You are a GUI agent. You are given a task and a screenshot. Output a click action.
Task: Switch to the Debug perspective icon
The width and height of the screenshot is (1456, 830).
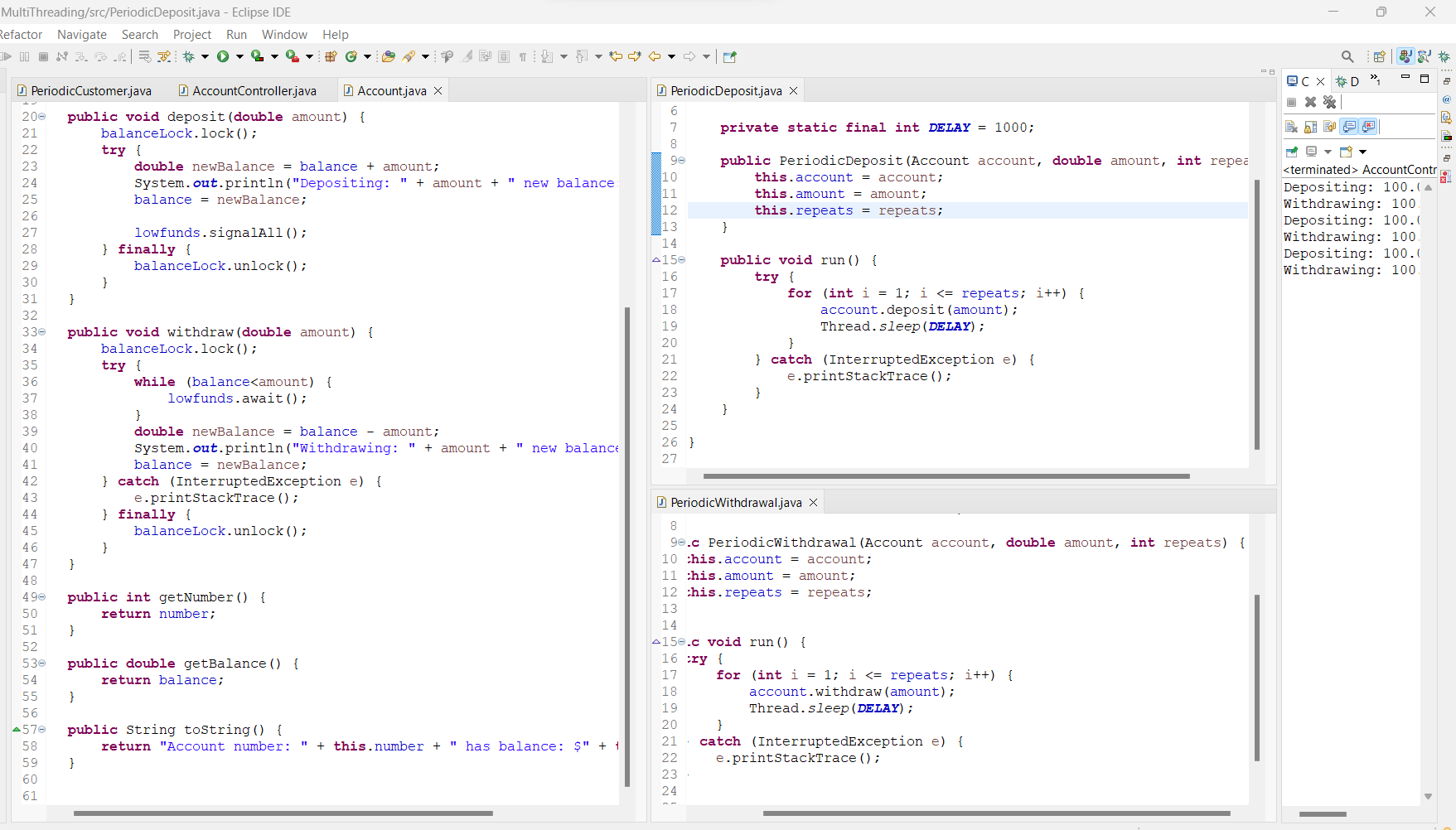point(1444,56)
